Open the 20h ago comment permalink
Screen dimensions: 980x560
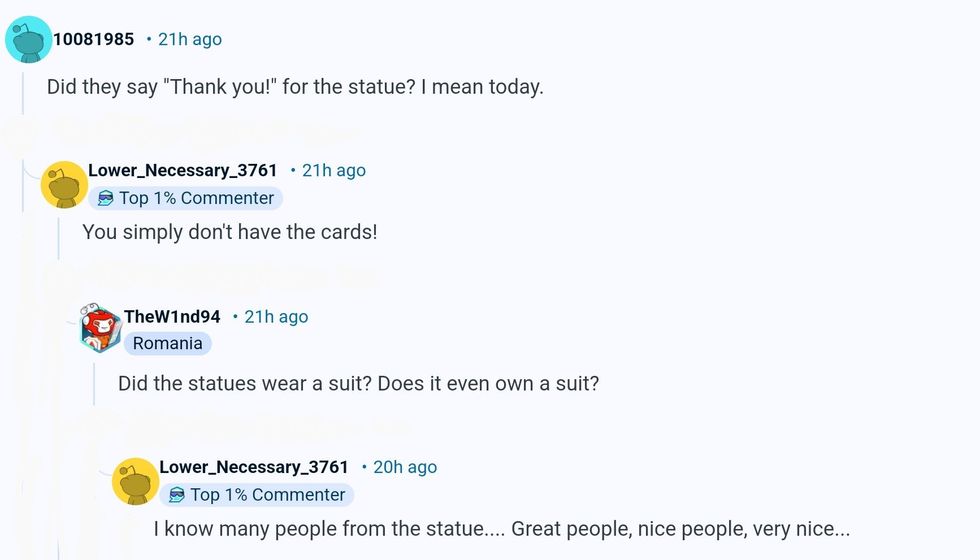pos(405,467)
